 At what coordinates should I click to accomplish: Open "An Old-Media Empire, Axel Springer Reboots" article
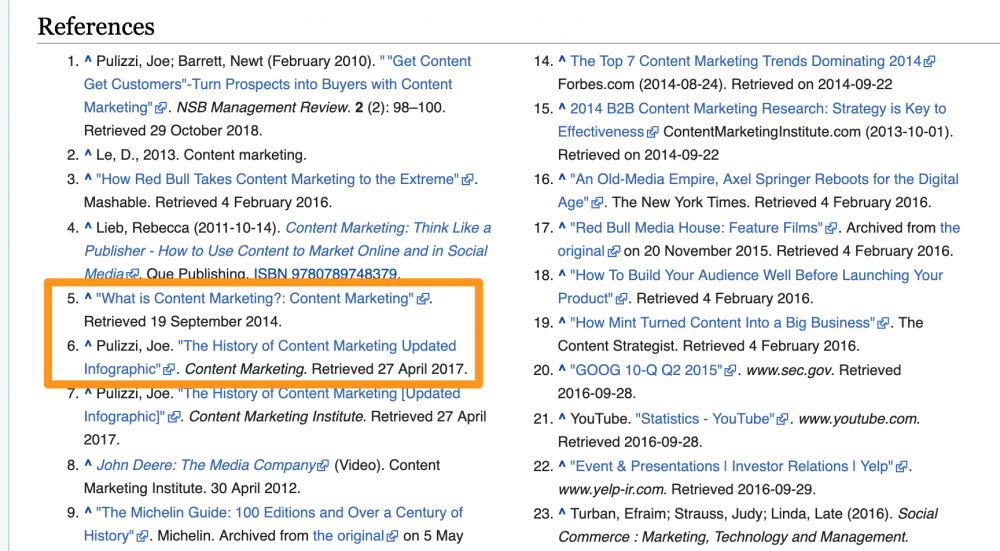point(764,180)
